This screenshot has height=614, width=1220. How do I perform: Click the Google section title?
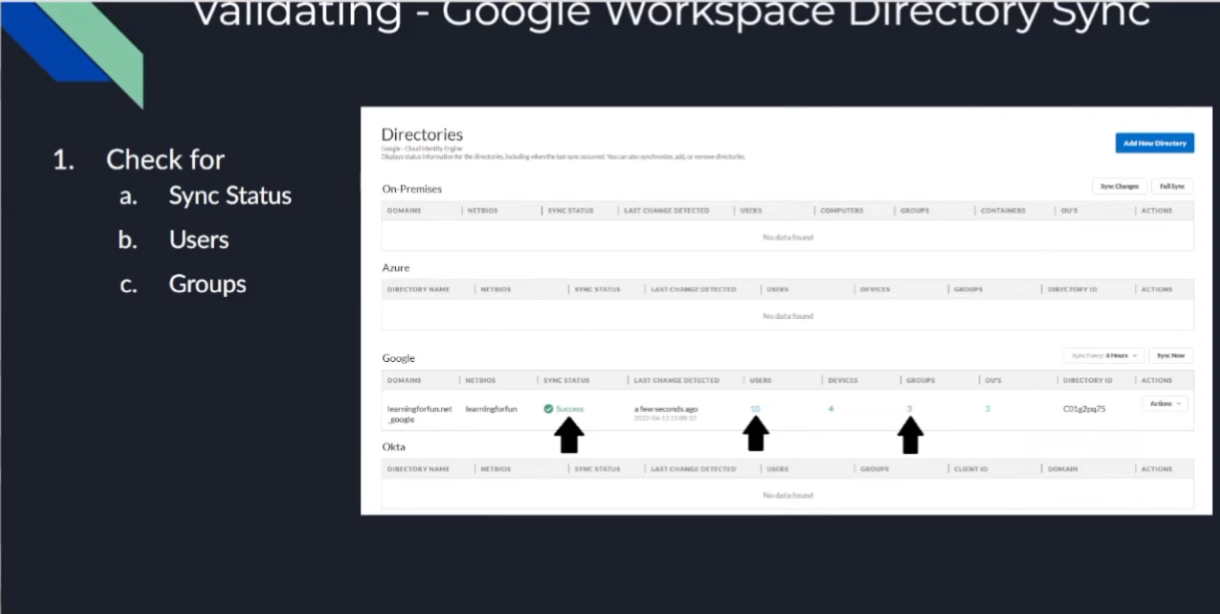398,358
